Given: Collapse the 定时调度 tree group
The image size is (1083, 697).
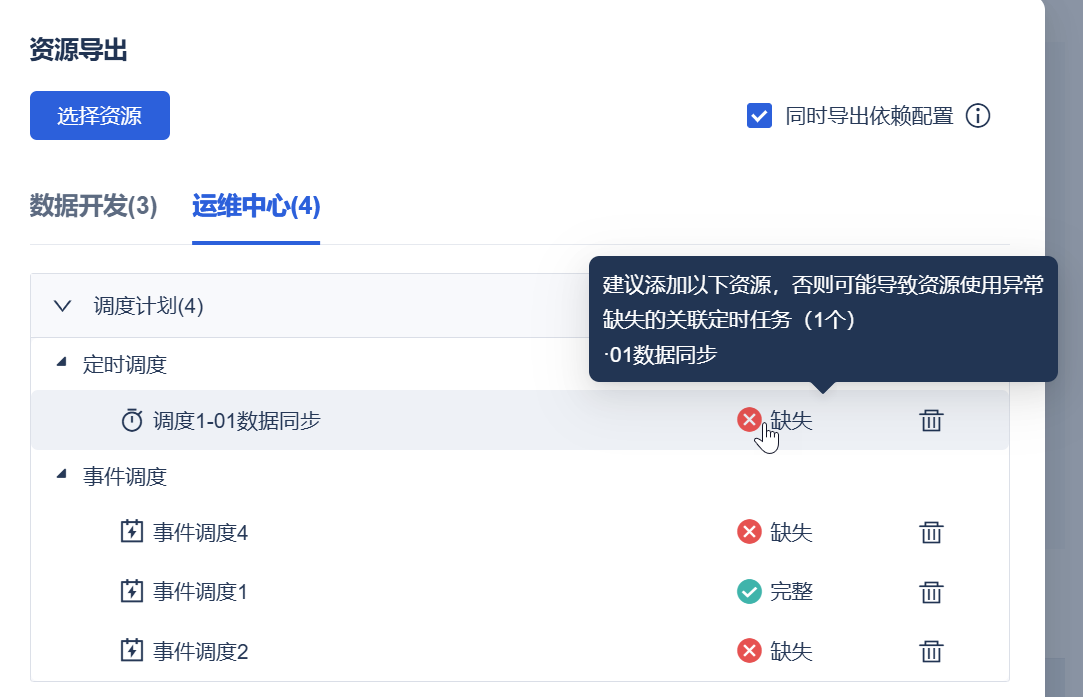Looking at the screenshot, I should [x=62, y=364].
